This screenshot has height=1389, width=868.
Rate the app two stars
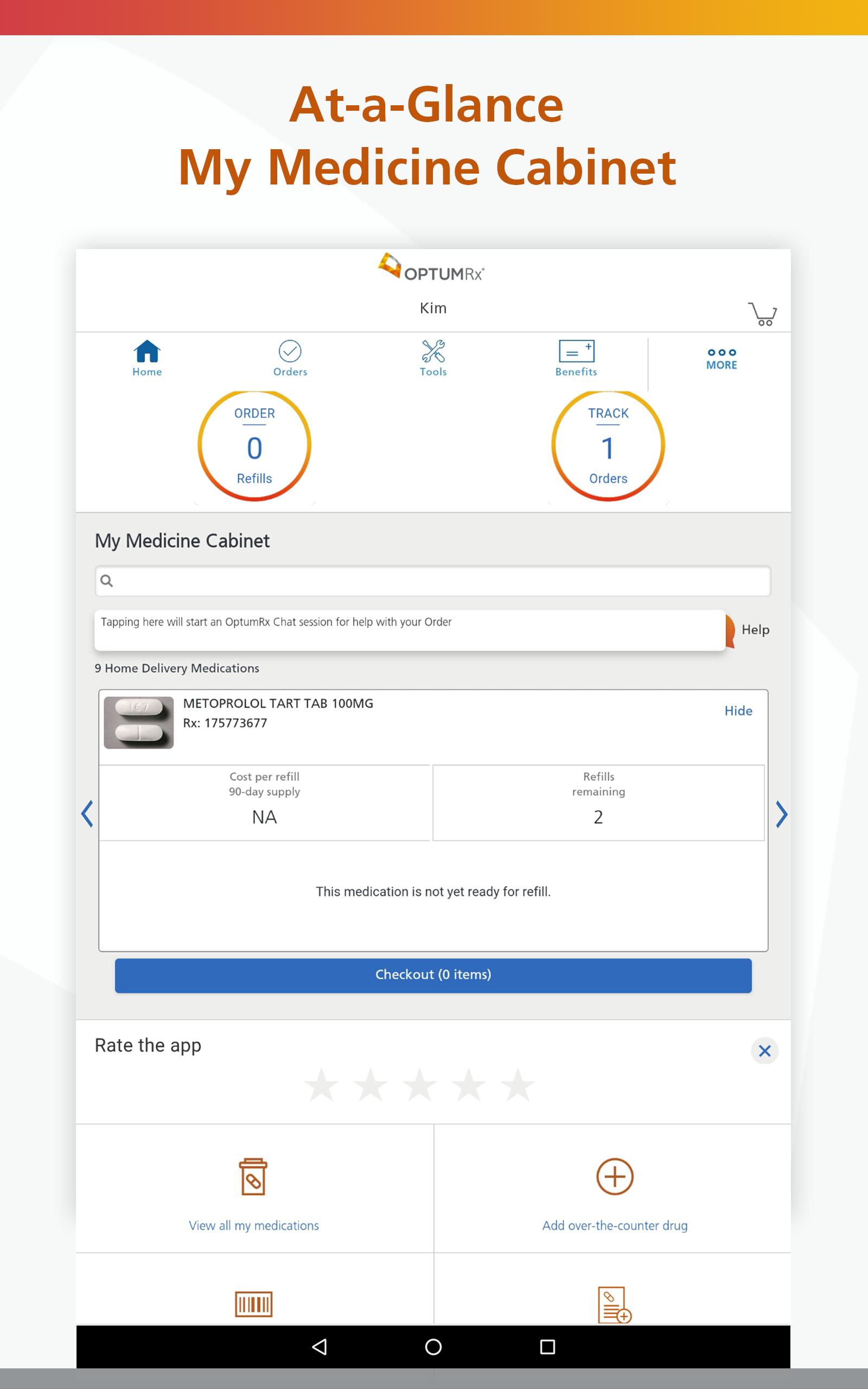click(x=371, y=1084)
